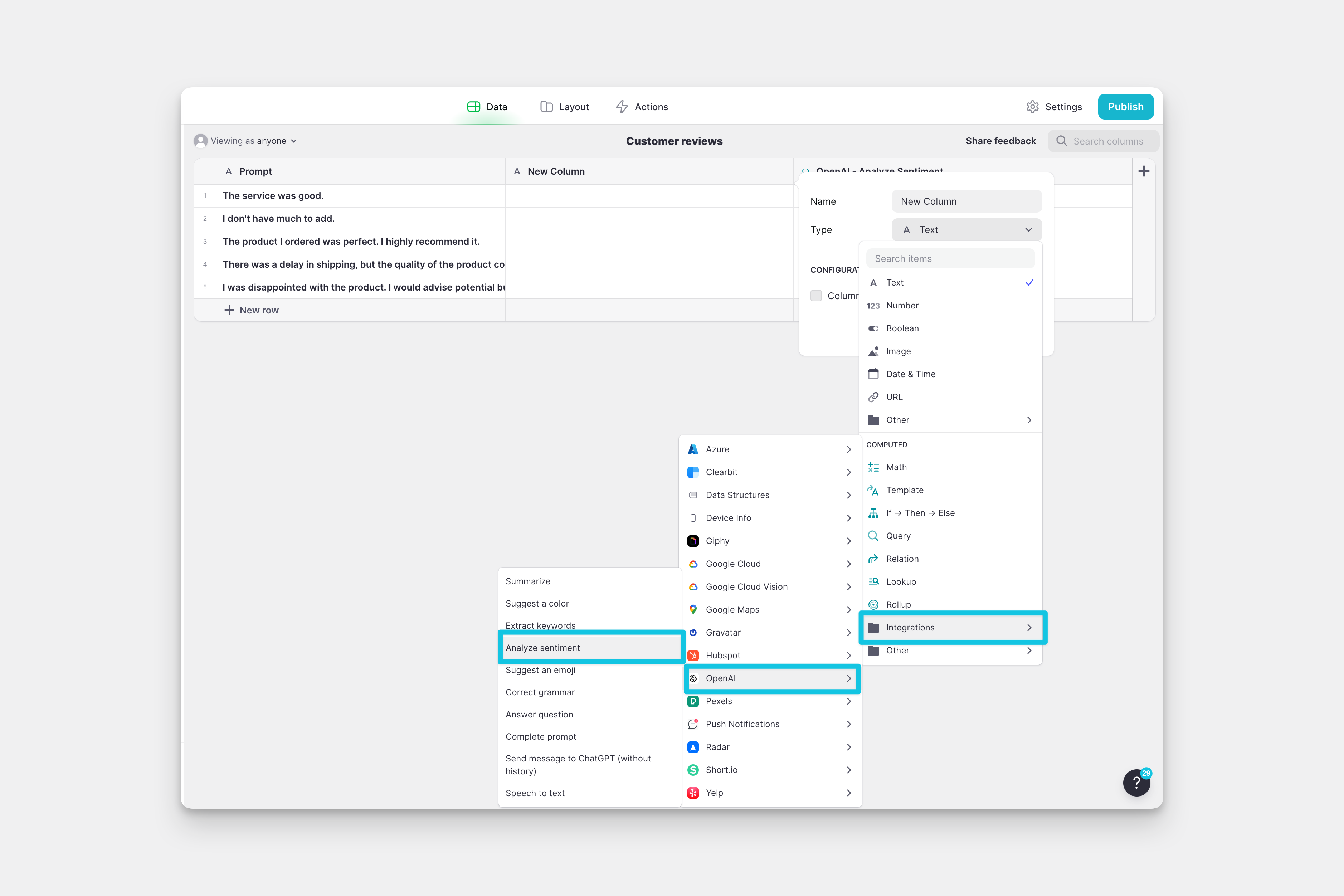The image size is (1344, 896).
Task: Select the Hubspot integration icon
Action: (x=692, y=656)
